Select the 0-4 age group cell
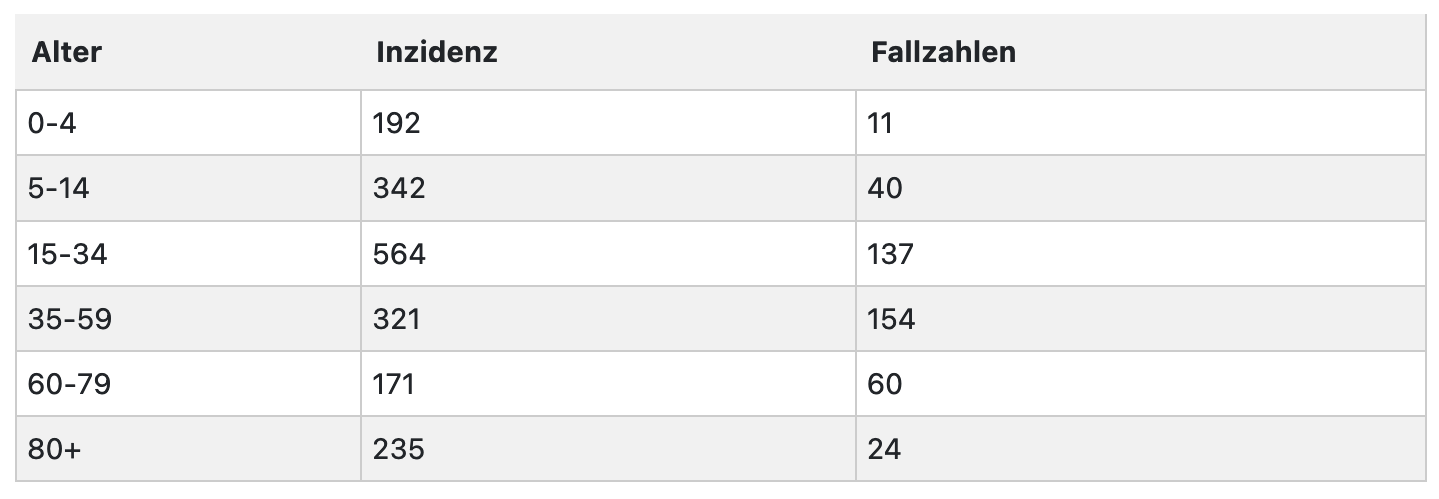 [188, 123]
